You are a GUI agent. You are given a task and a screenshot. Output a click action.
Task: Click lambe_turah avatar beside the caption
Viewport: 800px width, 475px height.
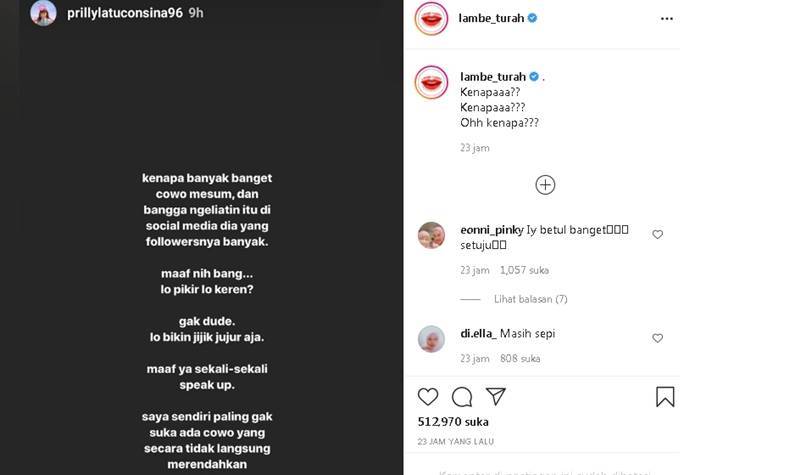click(x=431, y=82)
